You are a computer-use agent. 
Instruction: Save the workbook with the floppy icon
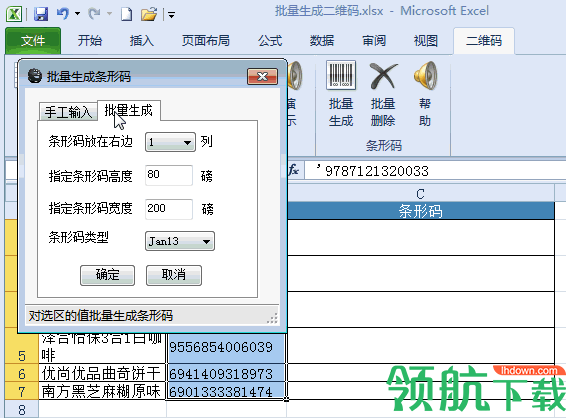pos(41,14)
